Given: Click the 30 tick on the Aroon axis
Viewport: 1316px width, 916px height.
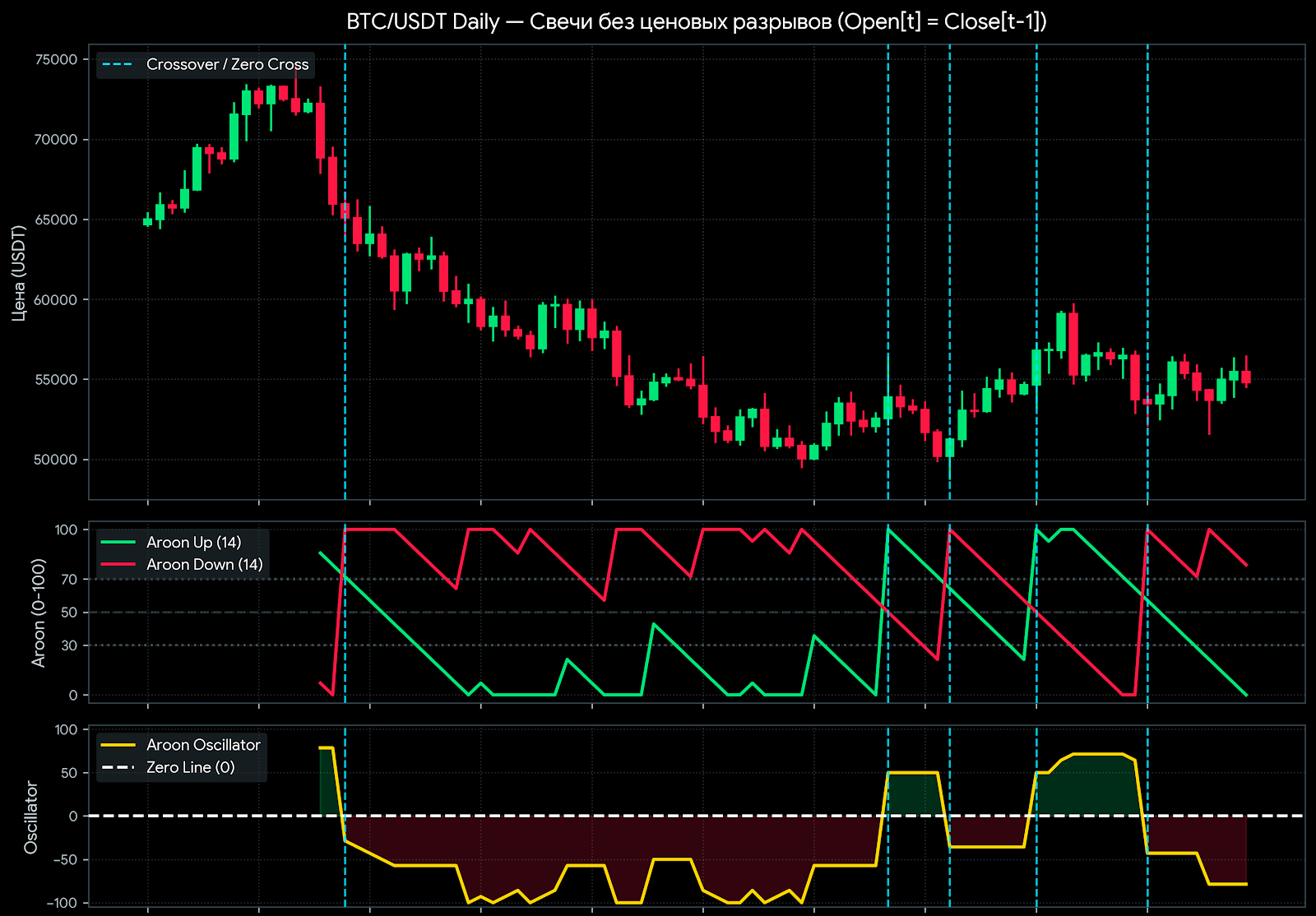Looking at the screenshot, I should [70, 645].
